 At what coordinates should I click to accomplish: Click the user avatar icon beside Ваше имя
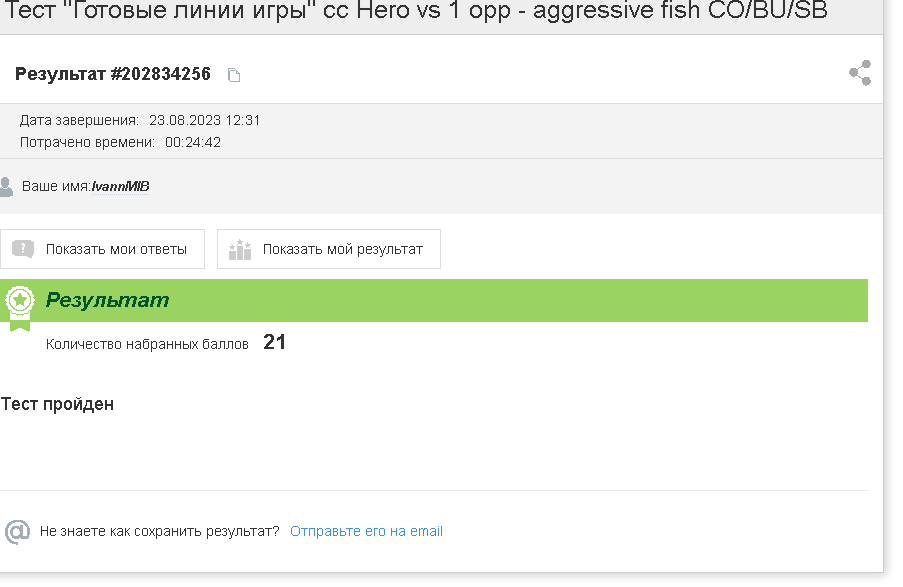pyautogui.click(x=6, y=187)
